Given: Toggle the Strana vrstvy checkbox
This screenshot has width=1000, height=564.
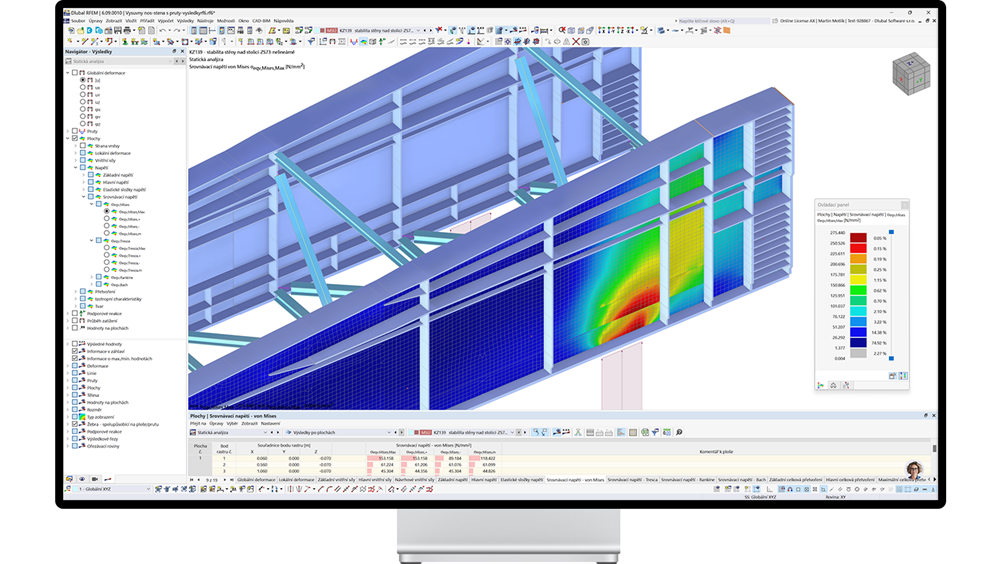Looking at the screenshot, I should coord(83,146).
